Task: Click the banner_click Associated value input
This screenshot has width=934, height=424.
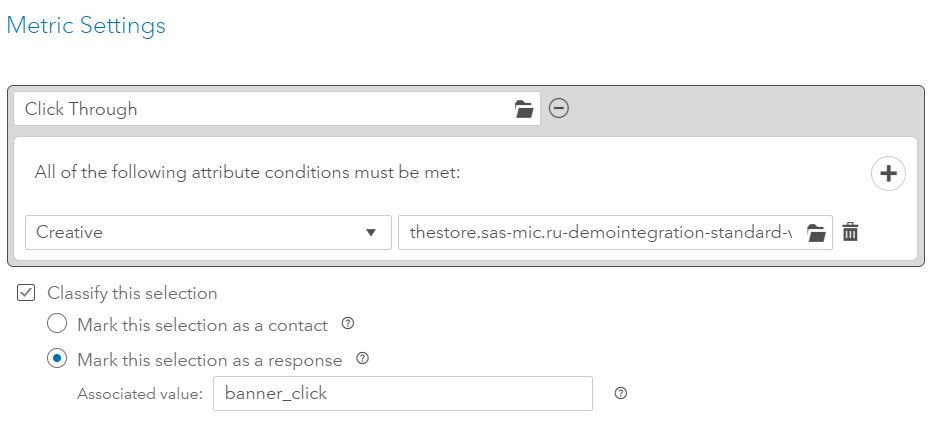Action: click(403, 393)
